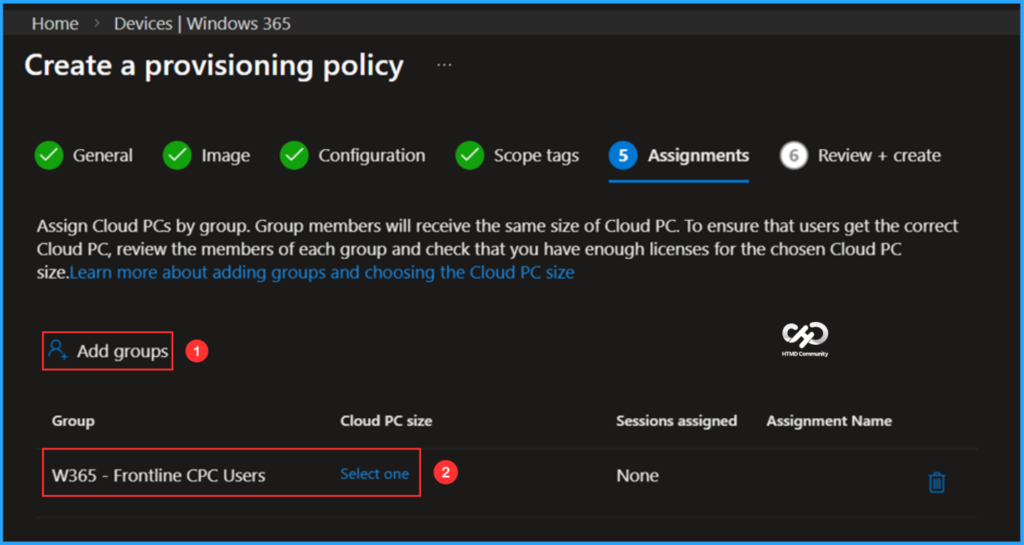
Task: Go back to Devices | Windows 365 breadcrumb
Action: (202, 24)
